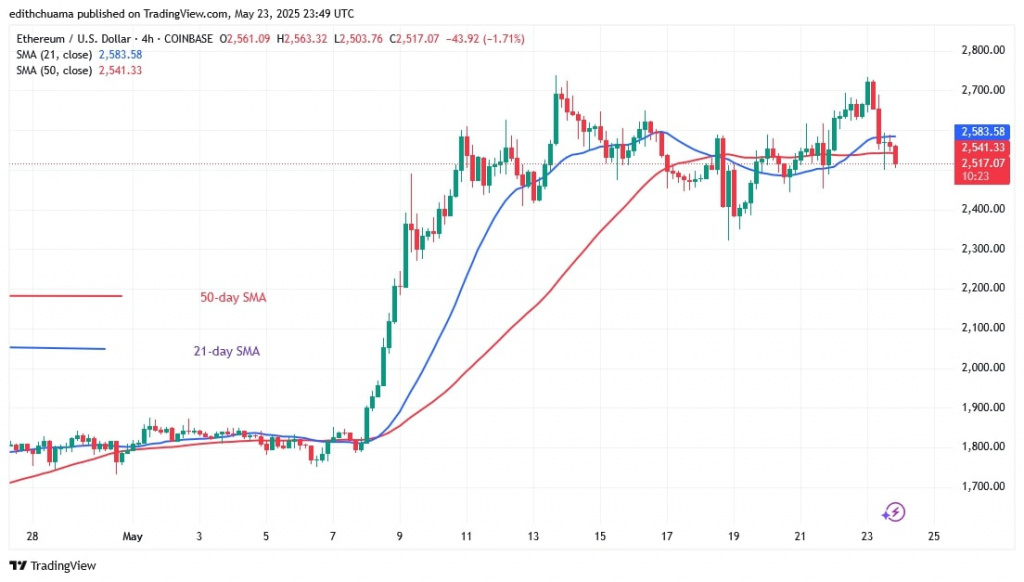Click the blue 2,583.58 price label
The image size is (1024, 582).
point(981,131)
